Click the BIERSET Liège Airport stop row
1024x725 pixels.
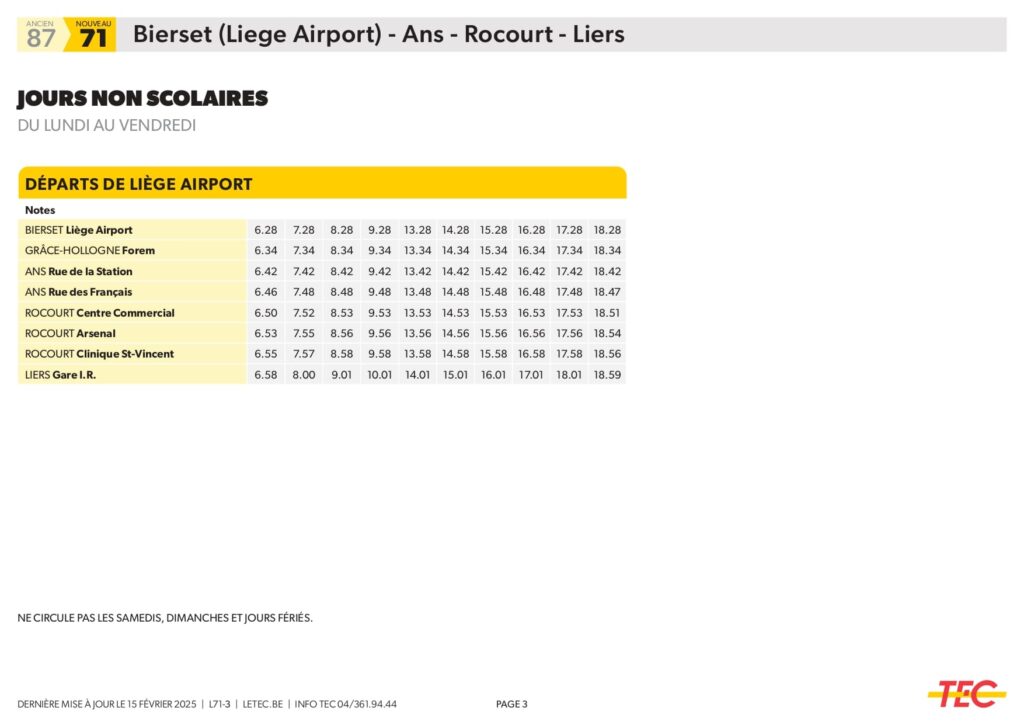79,230
